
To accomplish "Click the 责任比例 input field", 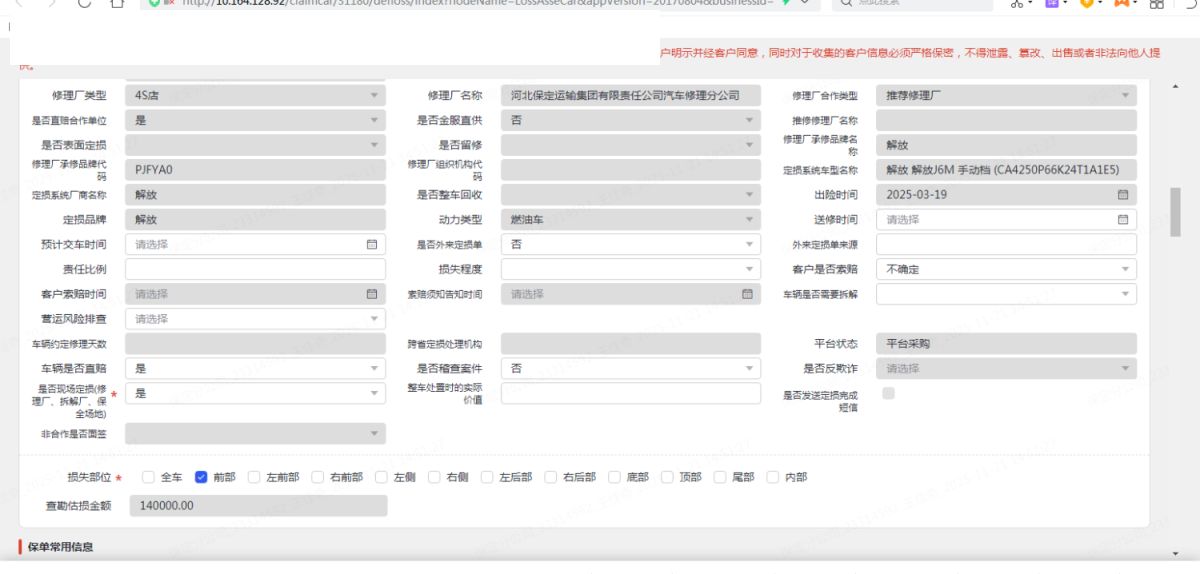I will [255, 269].
